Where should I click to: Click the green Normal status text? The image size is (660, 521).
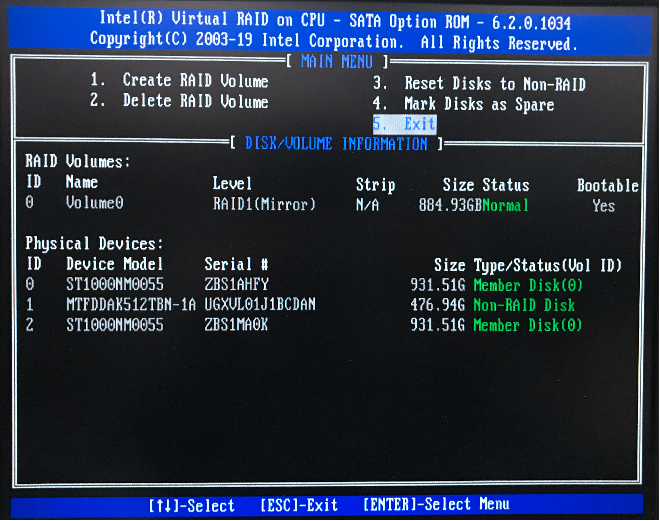[x=507, y=206]
